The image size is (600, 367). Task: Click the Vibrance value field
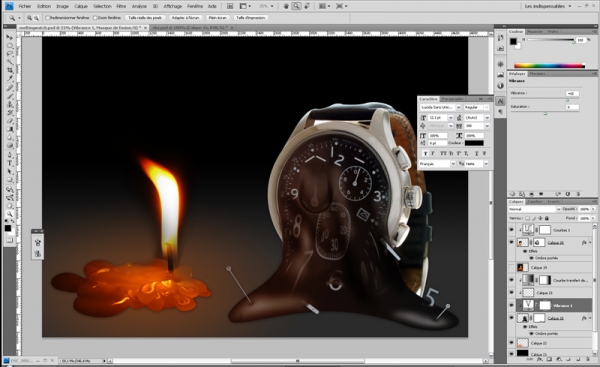pyautogui.click(x=572, y=93)
